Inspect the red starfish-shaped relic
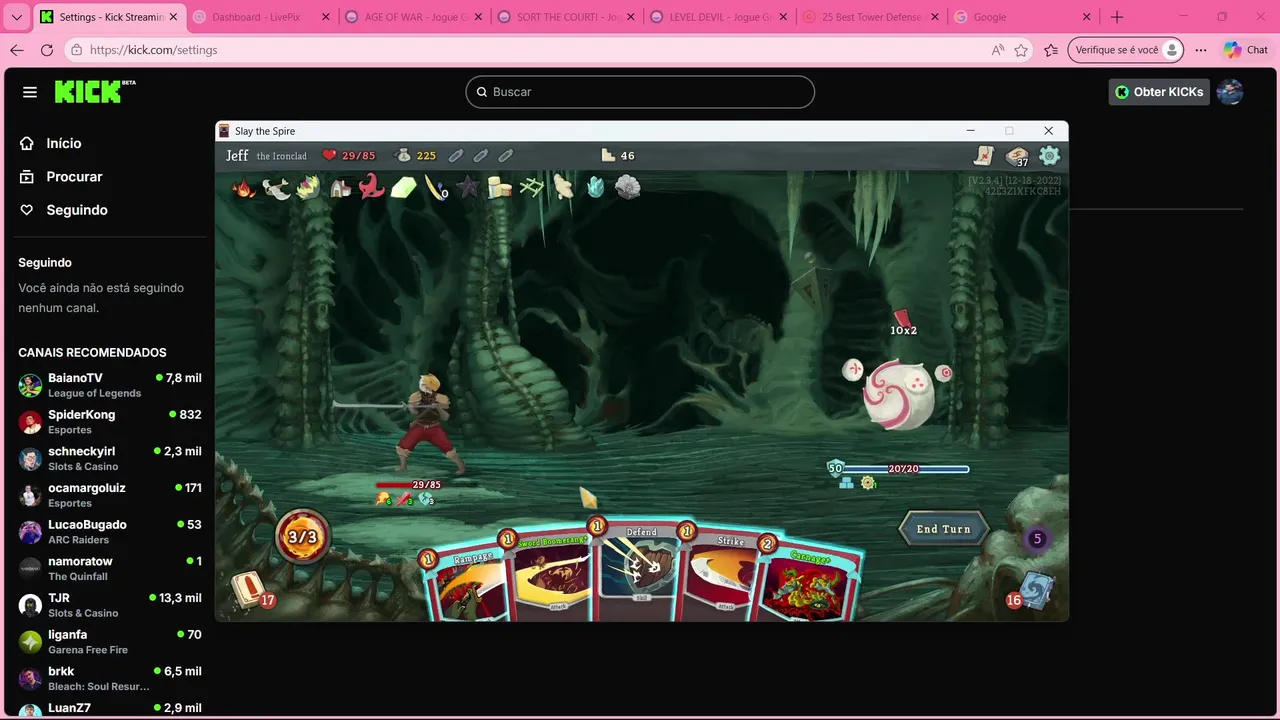The height and width of the screenshot is (720, 1280). [x=372, y=187]
